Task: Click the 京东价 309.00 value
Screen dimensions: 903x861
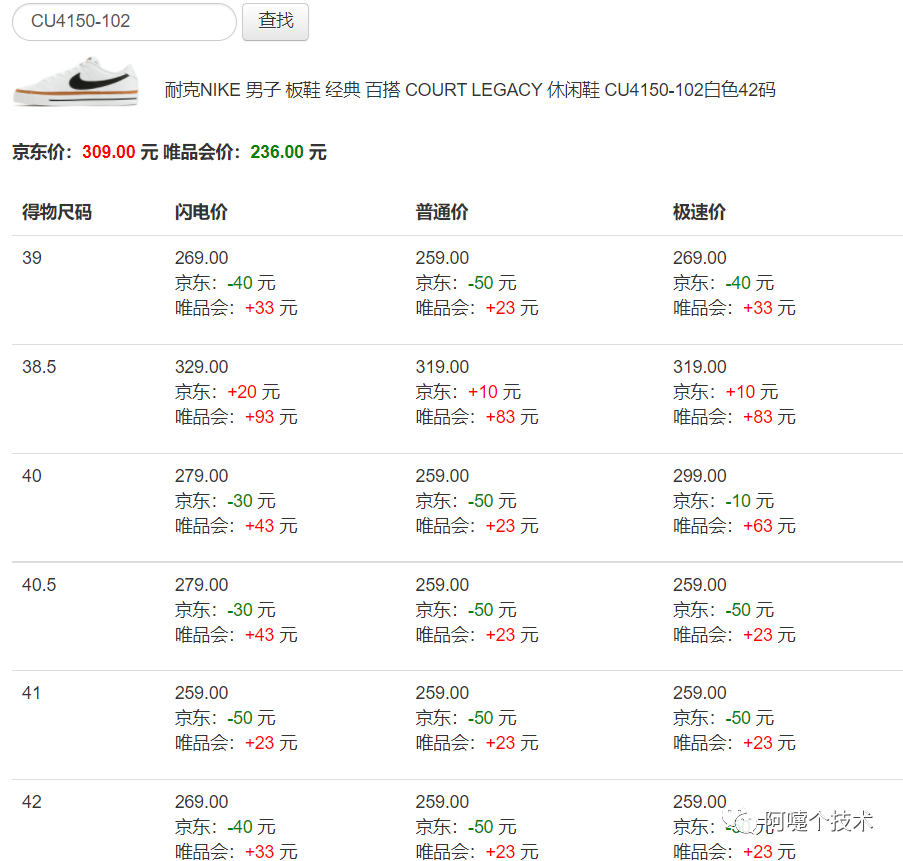Action: pyautogui.click(x=108, y=152)
